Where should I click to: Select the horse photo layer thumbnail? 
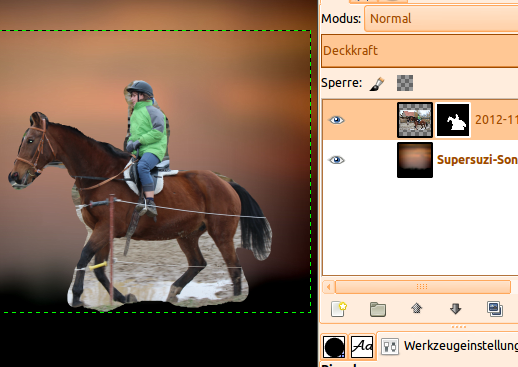tap(415, 120)
